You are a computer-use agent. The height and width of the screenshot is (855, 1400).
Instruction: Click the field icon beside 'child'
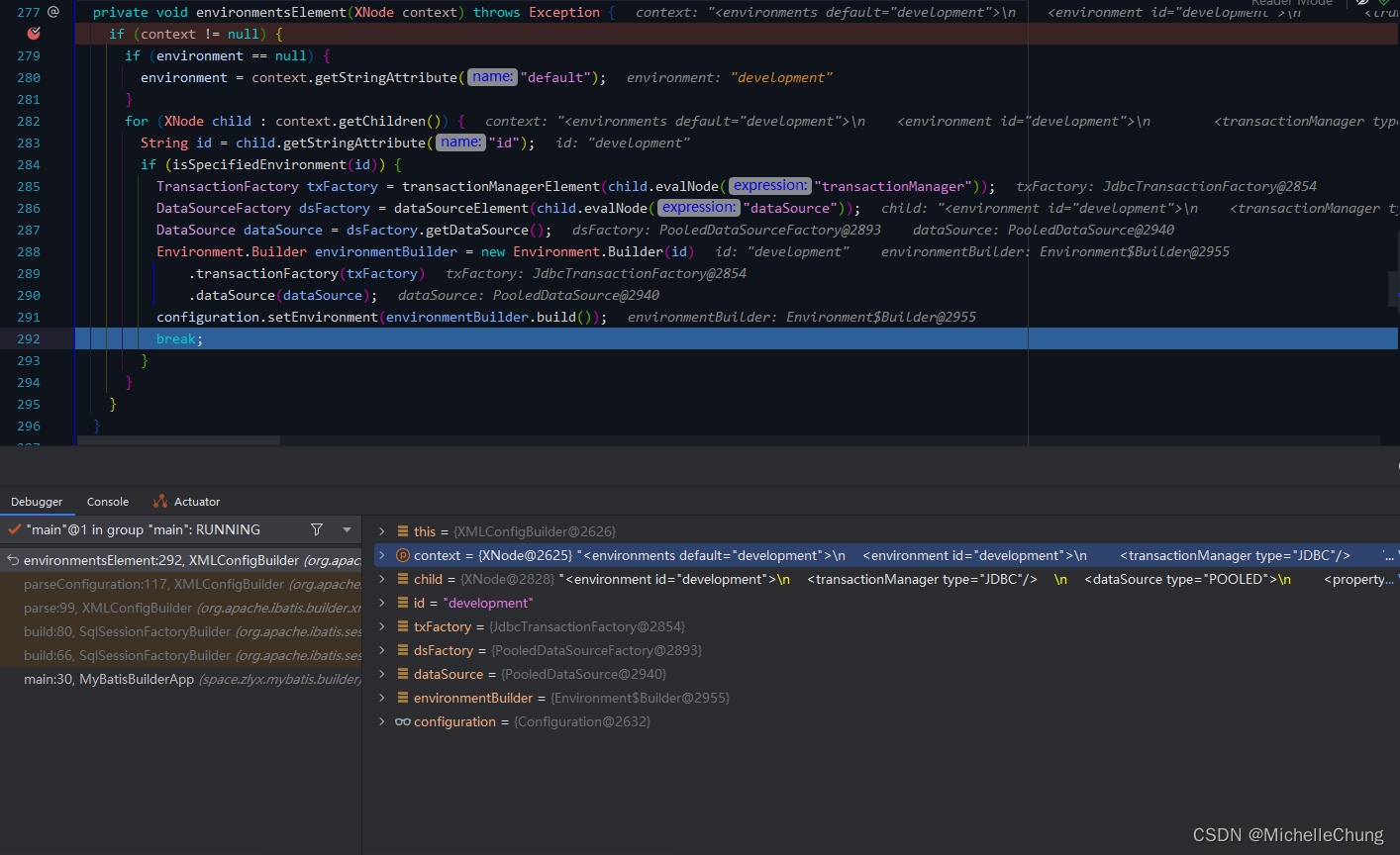click(x=403, y=579)
